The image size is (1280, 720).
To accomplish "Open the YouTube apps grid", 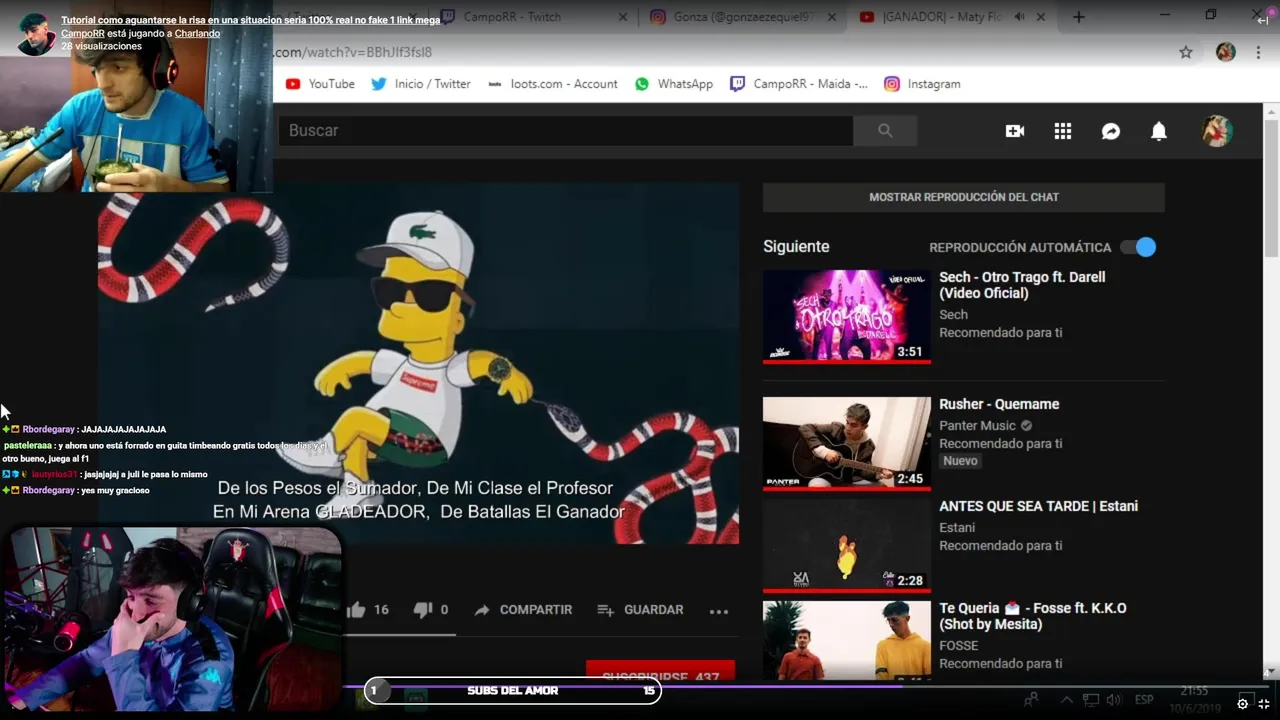I will (1063, 131).
